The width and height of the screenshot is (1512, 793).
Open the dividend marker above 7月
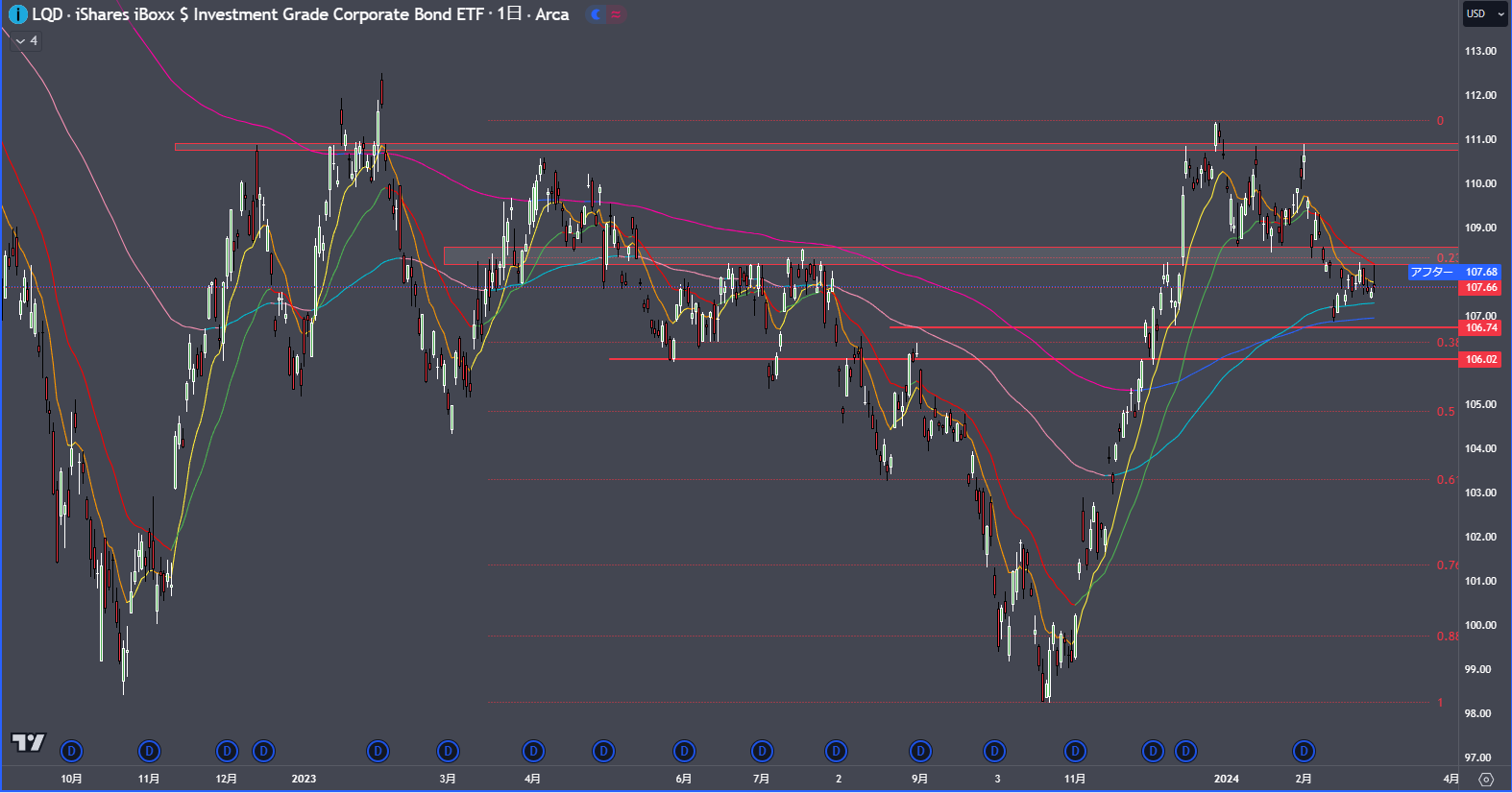[x=762, y=751]
